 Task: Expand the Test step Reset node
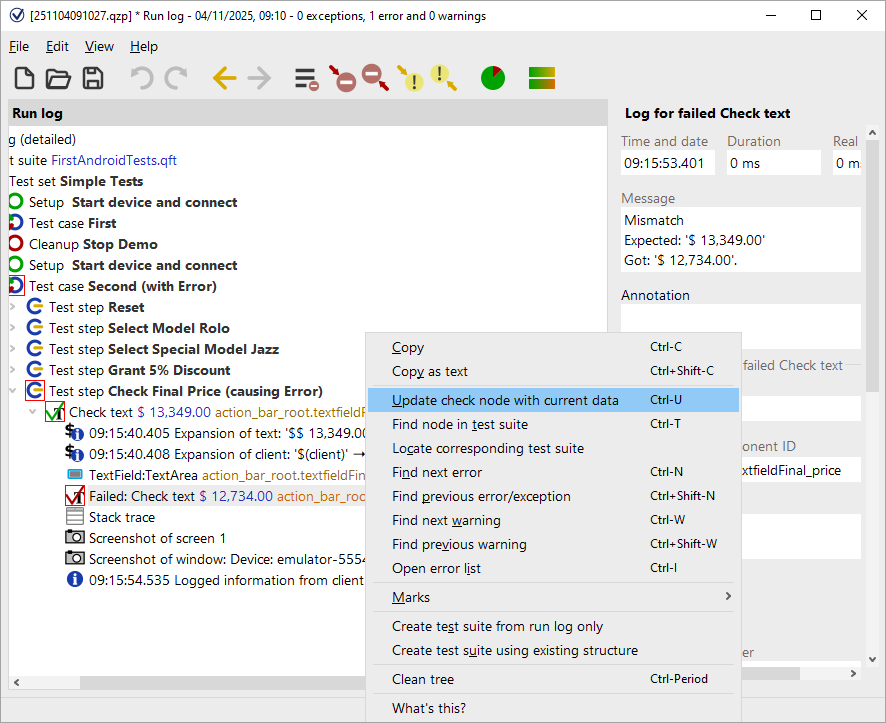tap(13, 307)
